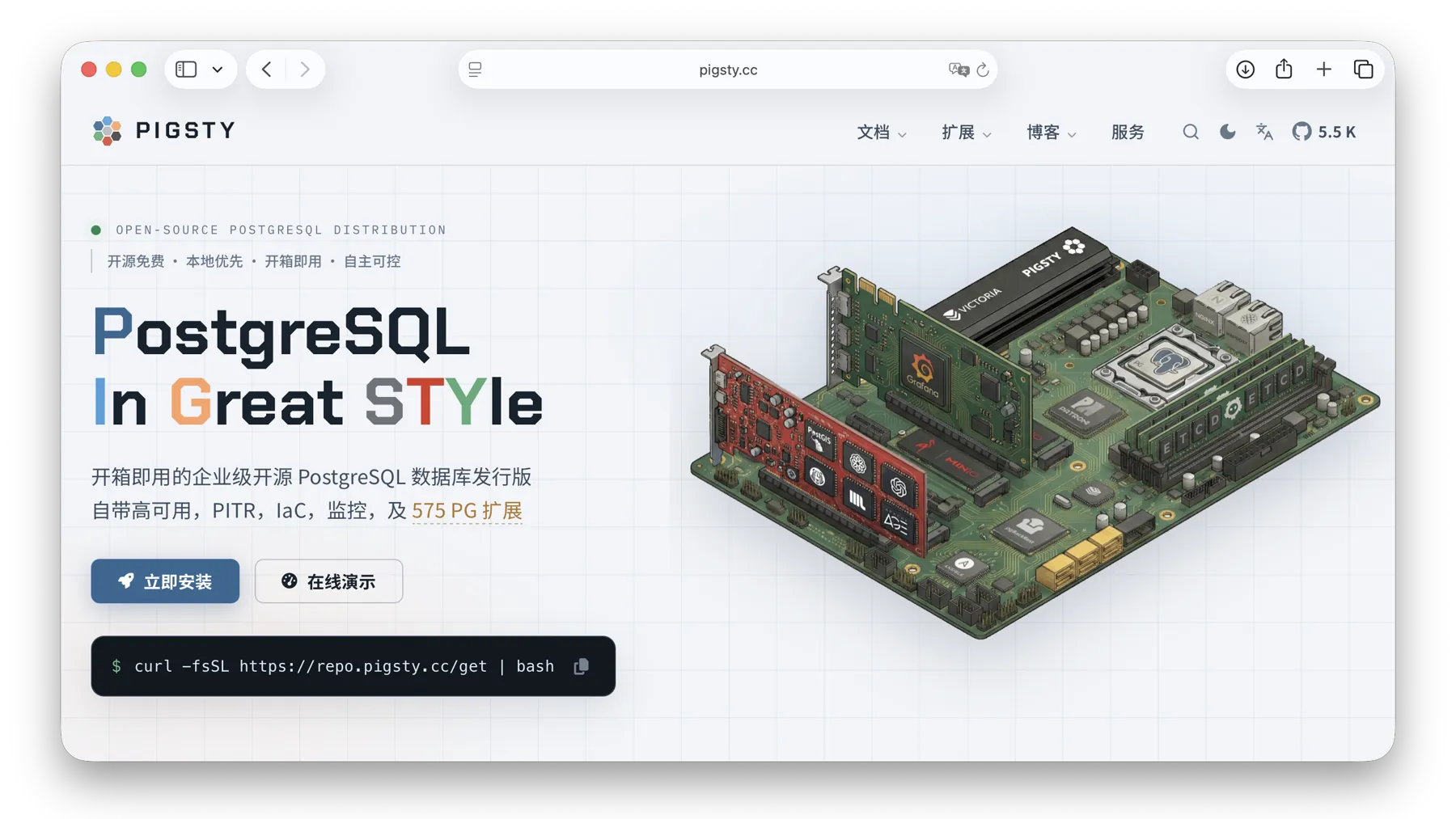Open GitHub repository with 5.5 K stars
This screenshot has width=1456, height=819.
[x=1324, y=132]
